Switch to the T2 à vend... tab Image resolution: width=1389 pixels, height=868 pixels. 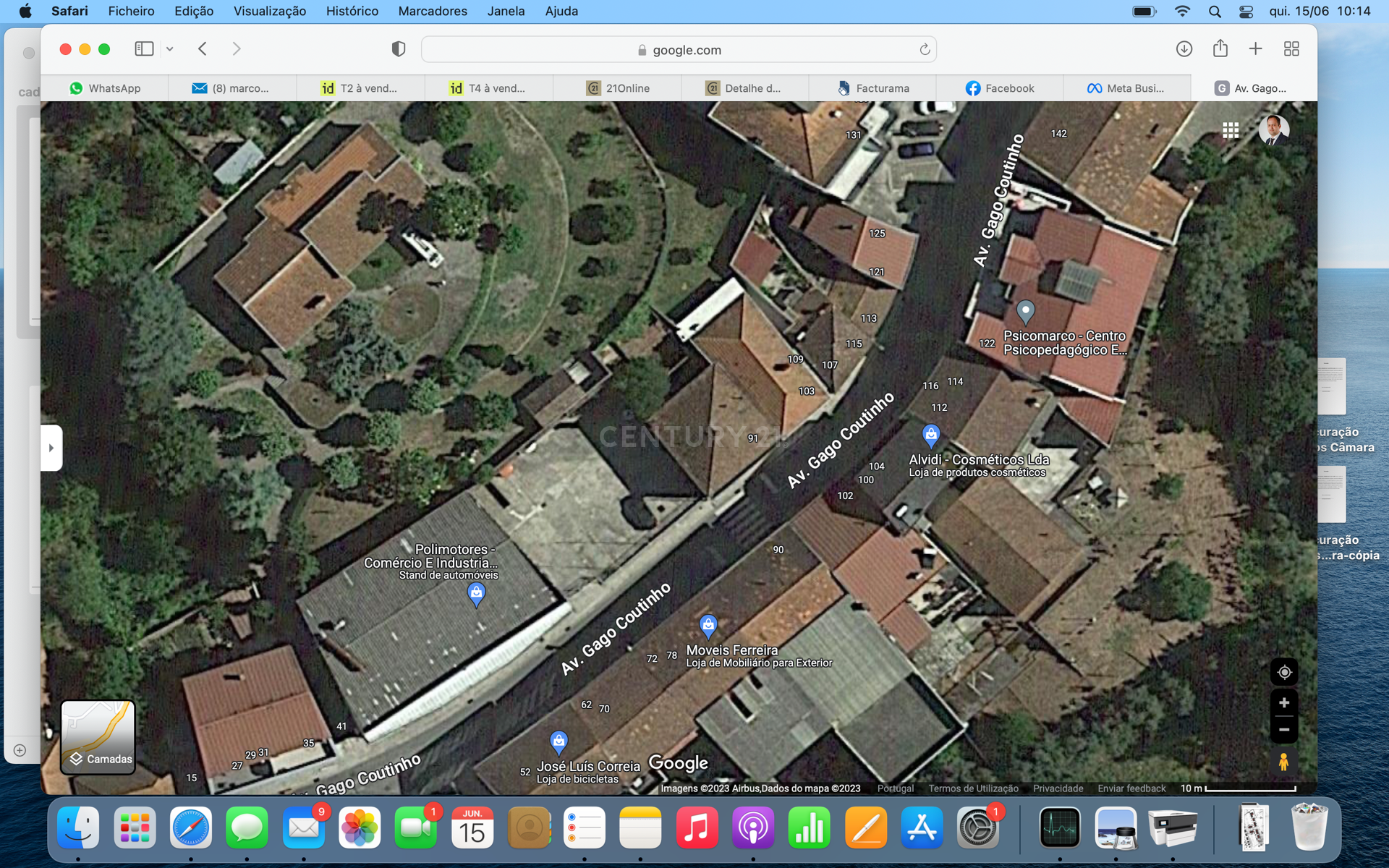tap(360, 88)
